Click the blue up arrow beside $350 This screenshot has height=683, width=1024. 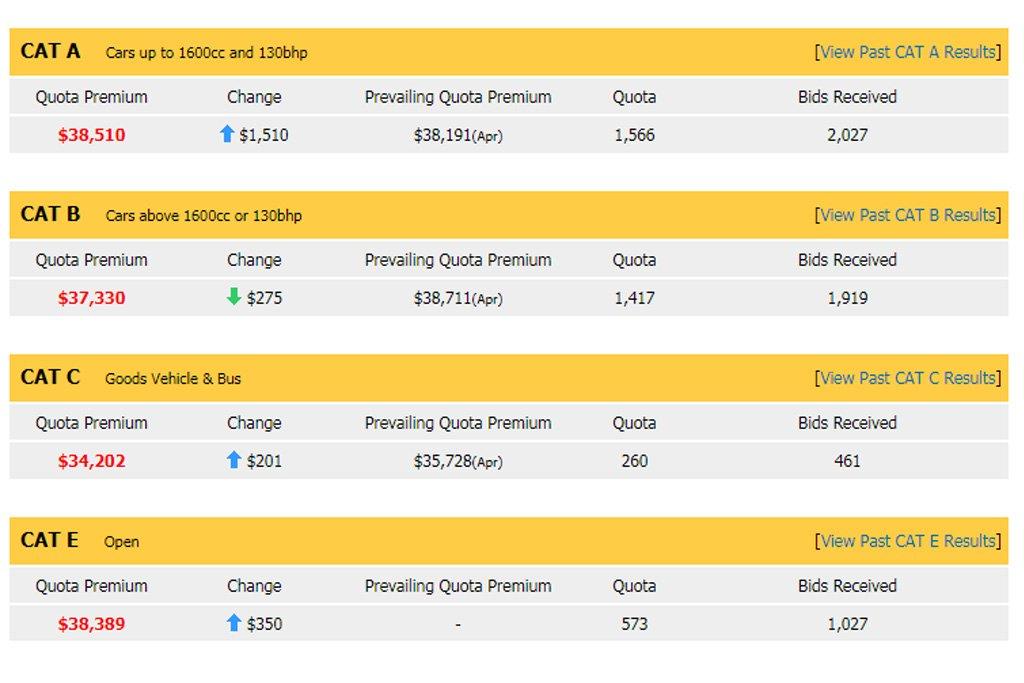point(234,622)
